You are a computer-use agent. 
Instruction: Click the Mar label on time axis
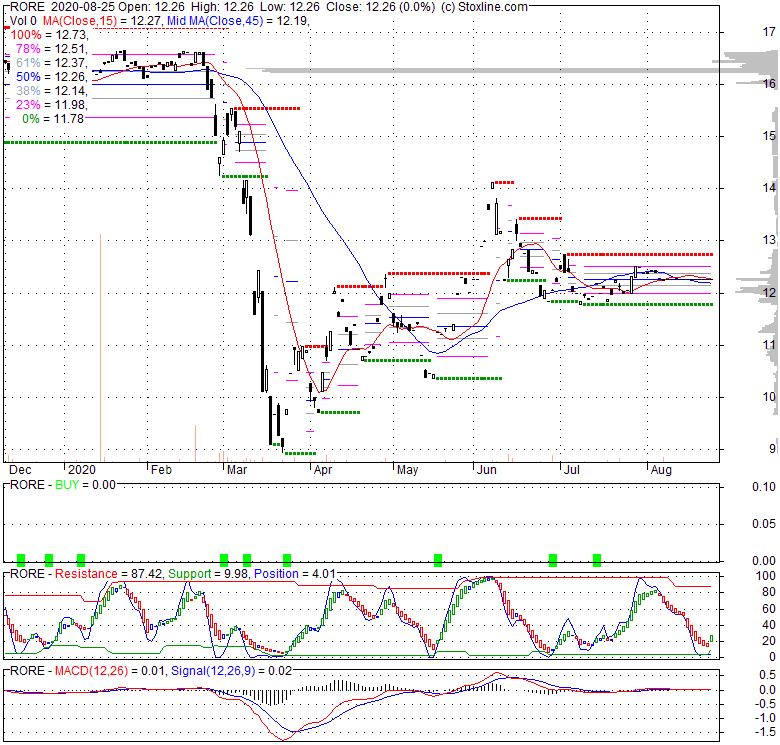237,470
